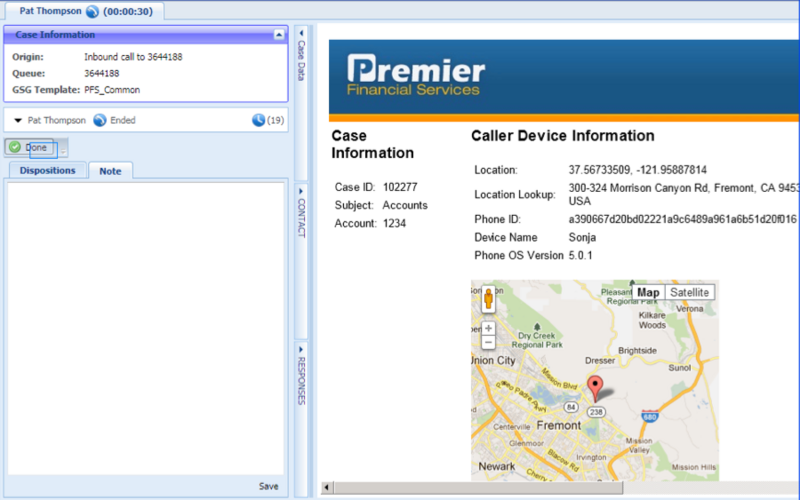Screen dimensions: 800x500
Task: Click the Save button under notes
Action: click(x=268, y=486)
